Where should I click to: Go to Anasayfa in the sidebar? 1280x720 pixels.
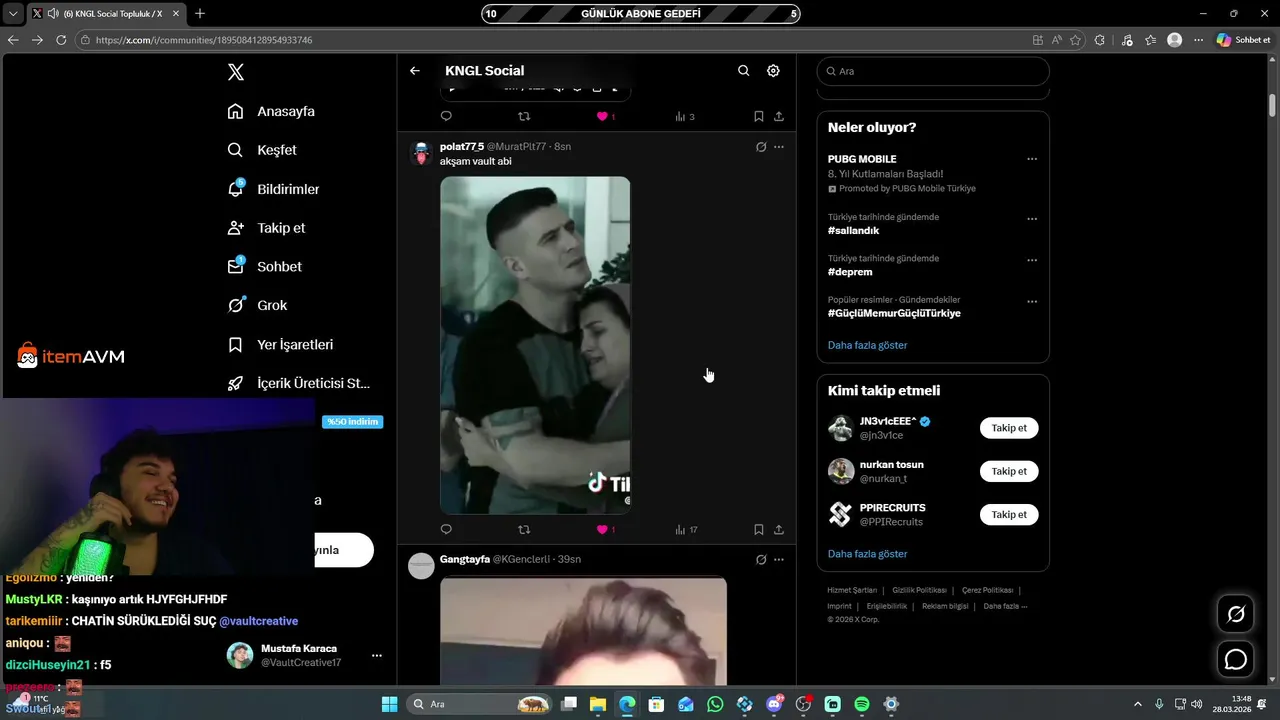pos(271,111)
